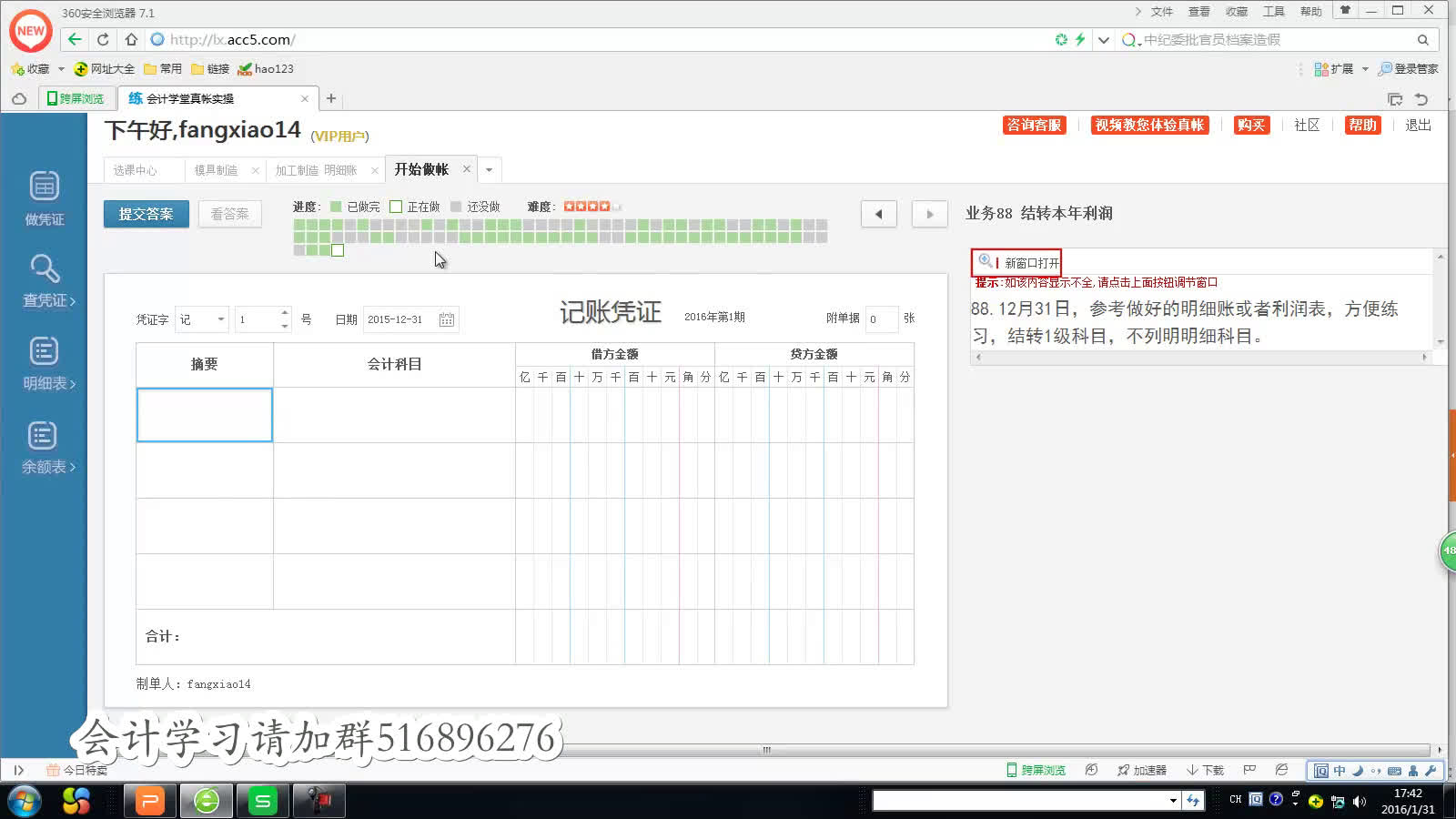Click the 购买 button

(1251, 125)
